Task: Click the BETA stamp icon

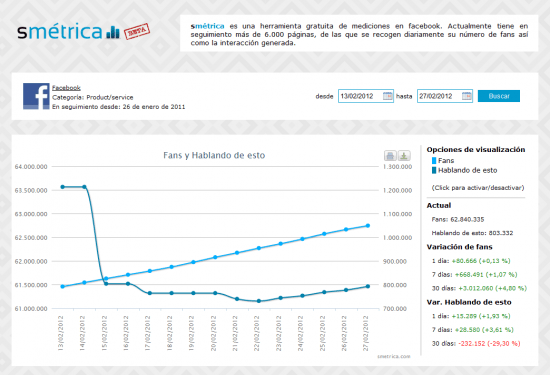Action: coord(137,31)
